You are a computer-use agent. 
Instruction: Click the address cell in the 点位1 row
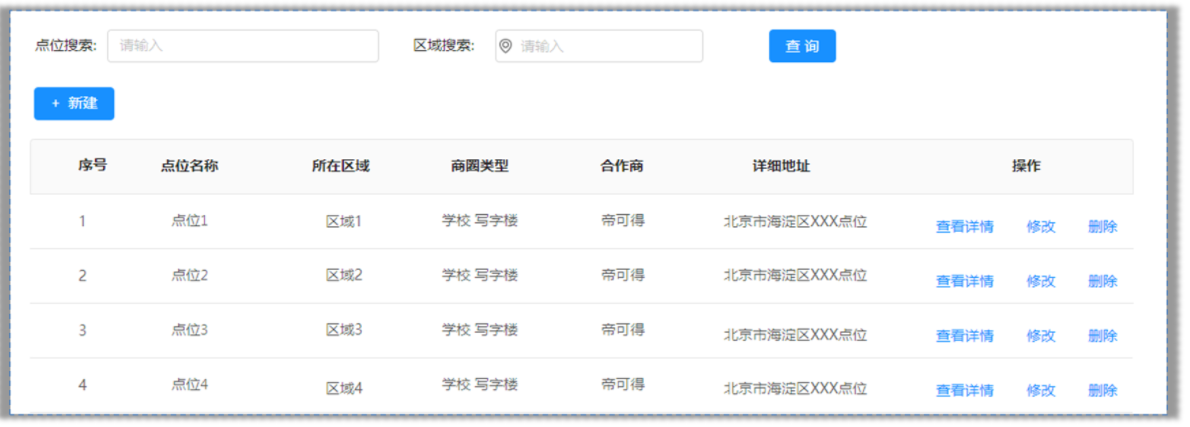795,221
